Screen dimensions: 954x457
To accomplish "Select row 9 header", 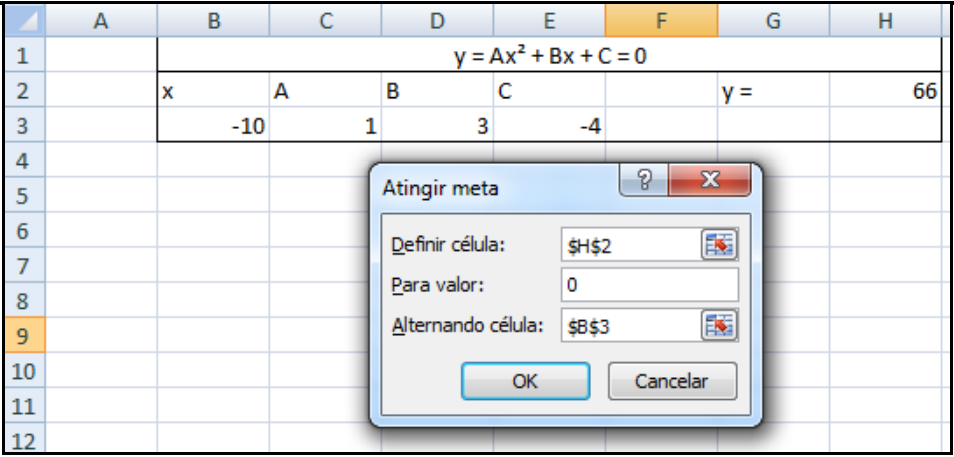I will [x=23, y=335].
